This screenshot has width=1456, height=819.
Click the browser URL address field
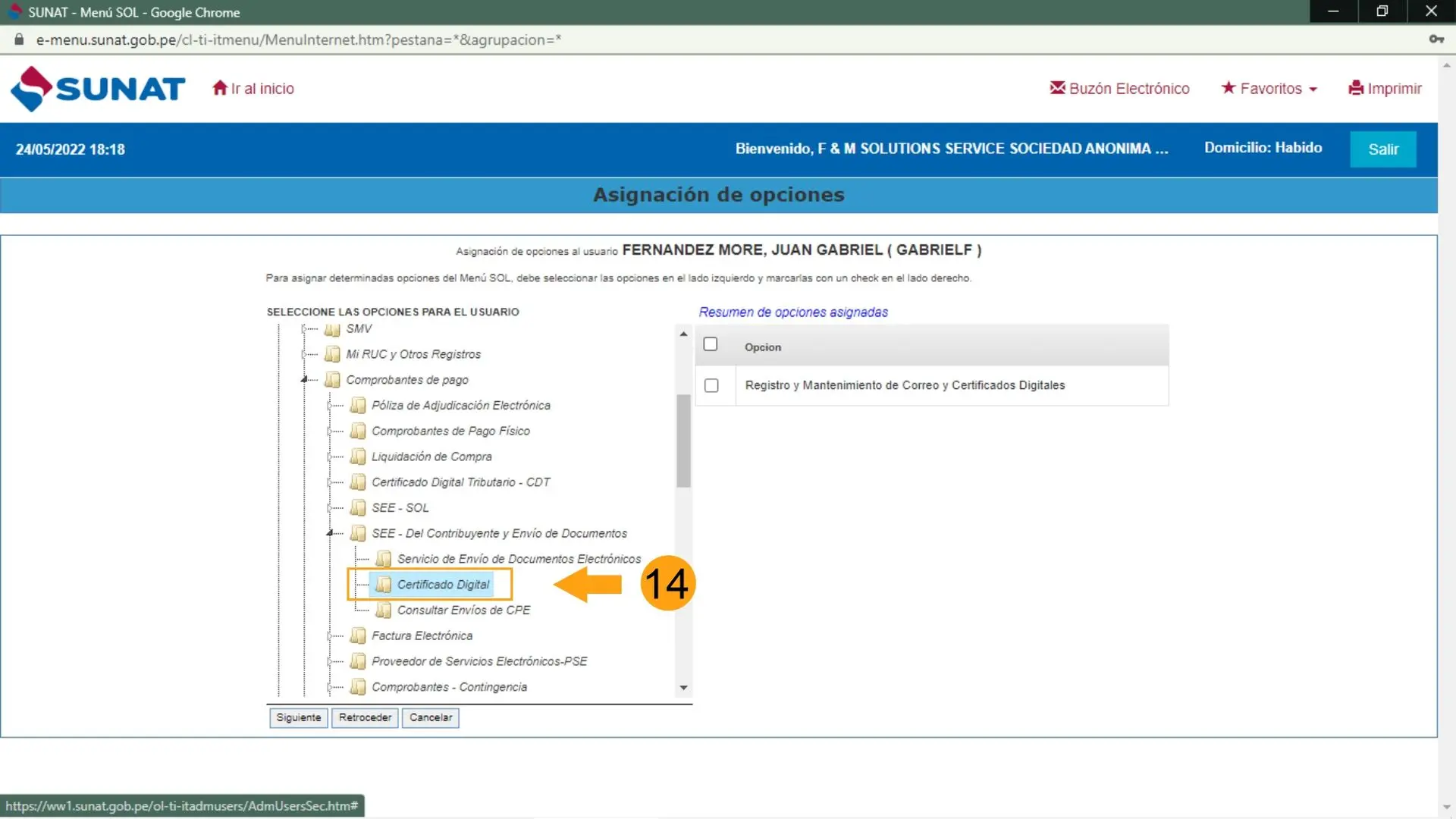tap(299, 39)
